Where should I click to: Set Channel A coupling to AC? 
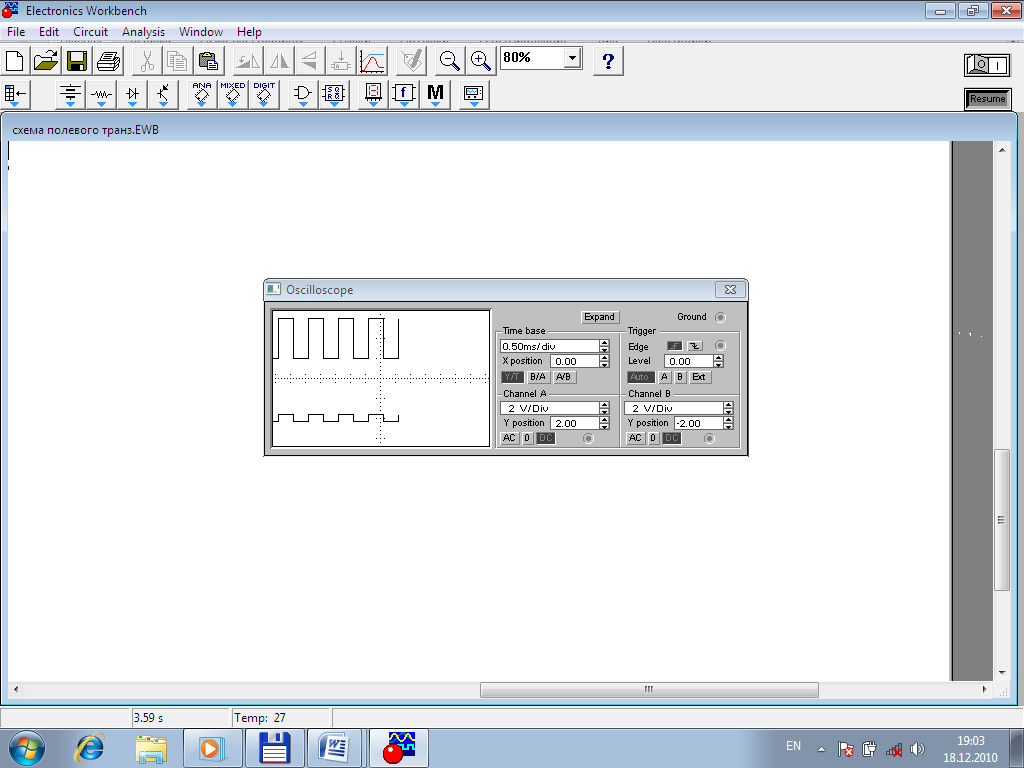point(509,438)
